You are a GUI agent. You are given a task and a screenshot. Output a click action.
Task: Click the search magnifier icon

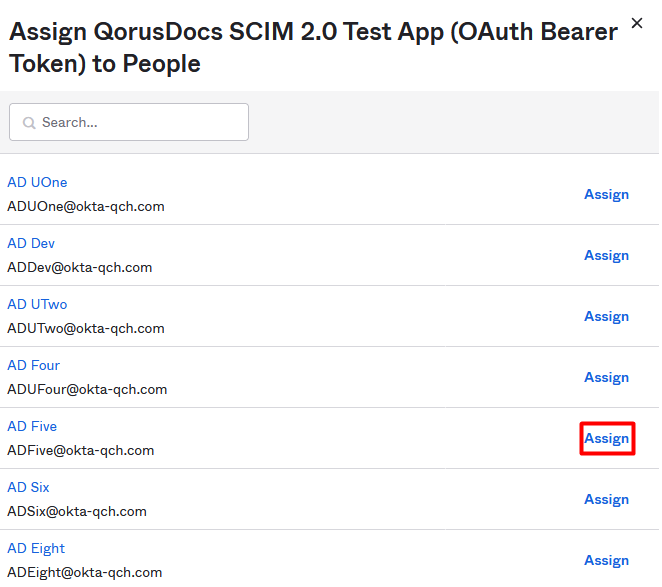tap(29, 122)
